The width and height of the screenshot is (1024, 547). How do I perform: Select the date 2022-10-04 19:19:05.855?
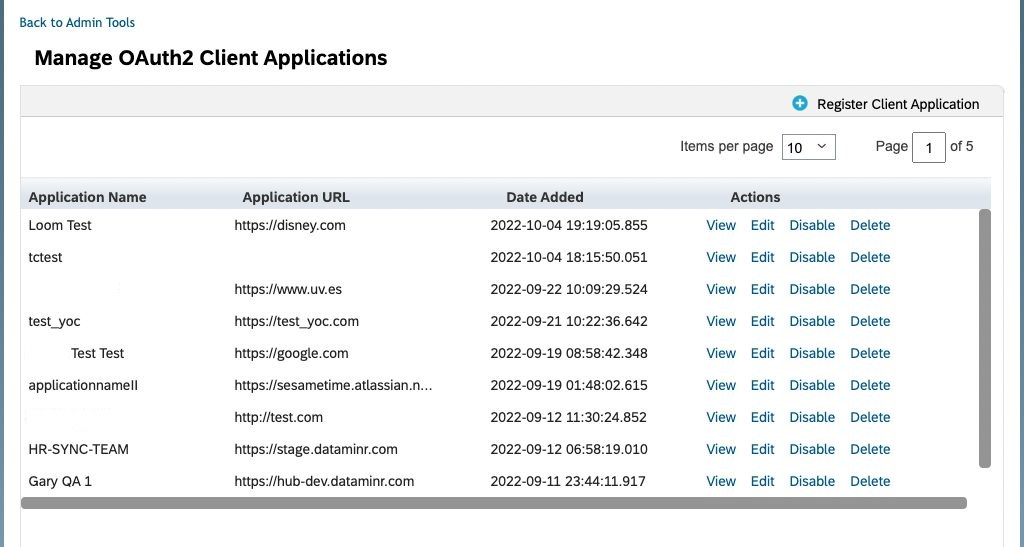click(569, 225)
